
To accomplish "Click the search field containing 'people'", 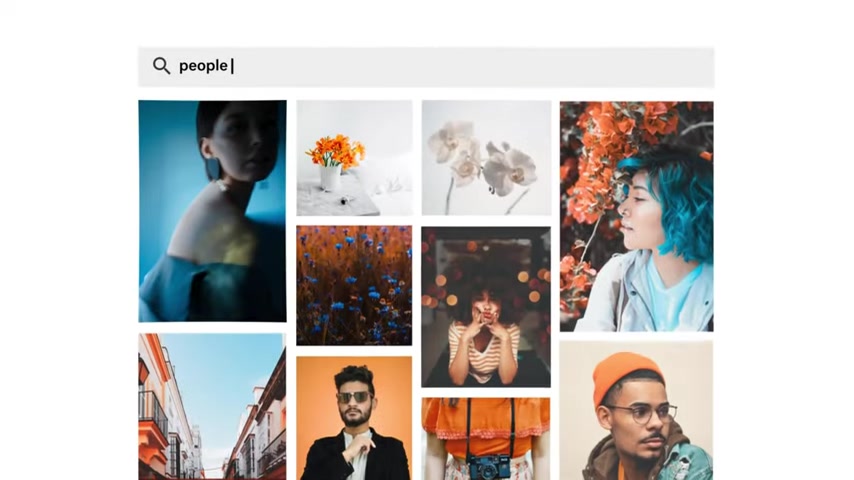I will point(426,66).
